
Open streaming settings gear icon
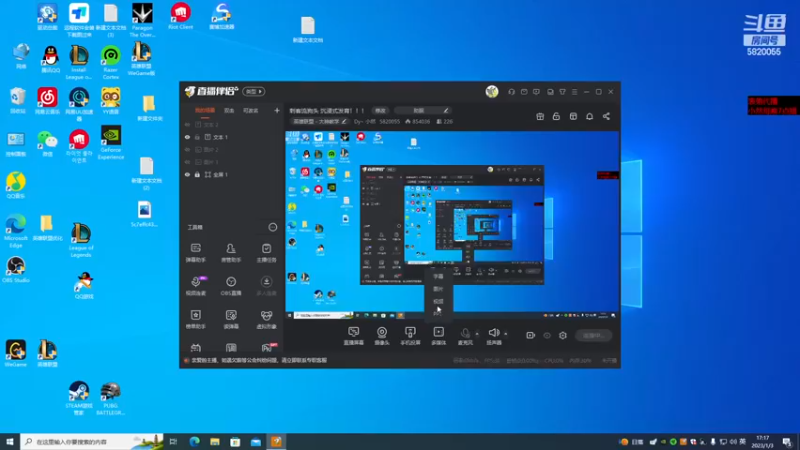tap(563, 335)
